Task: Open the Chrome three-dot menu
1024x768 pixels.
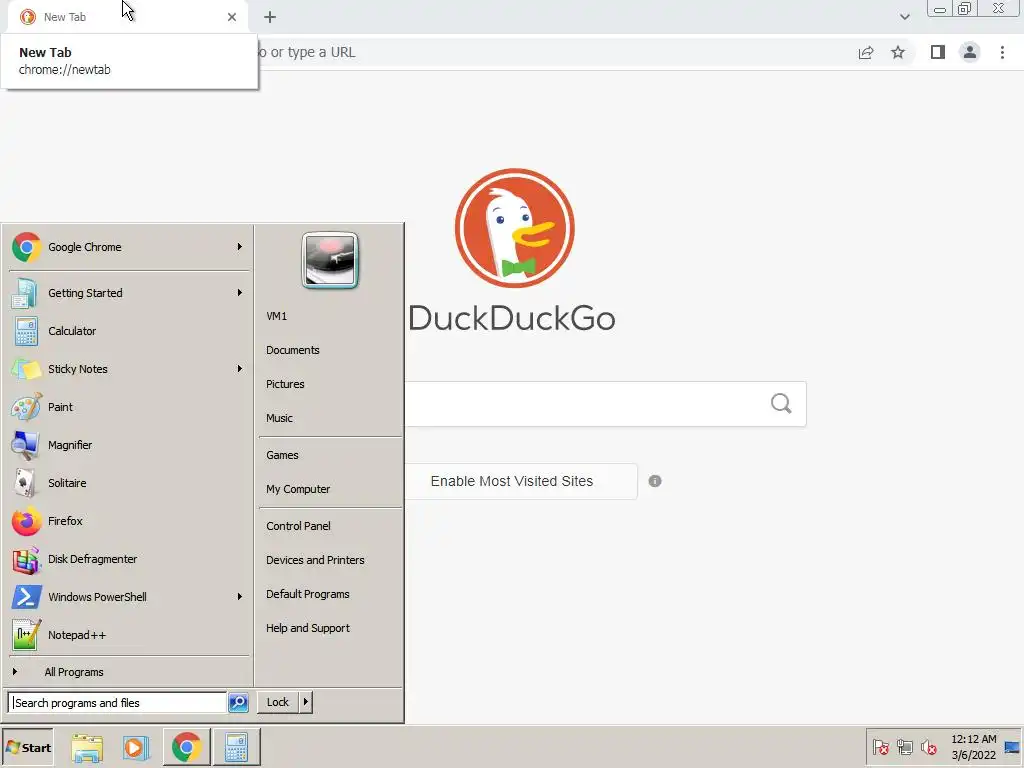Action: (1002, 52)
